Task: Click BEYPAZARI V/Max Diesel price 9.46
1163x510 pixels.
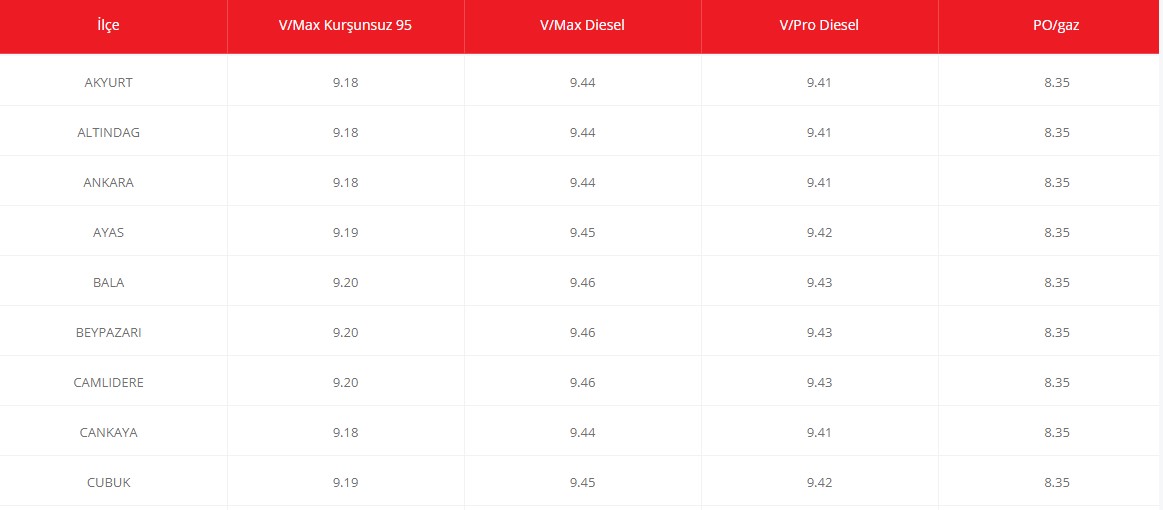Action: click(583, 333)
